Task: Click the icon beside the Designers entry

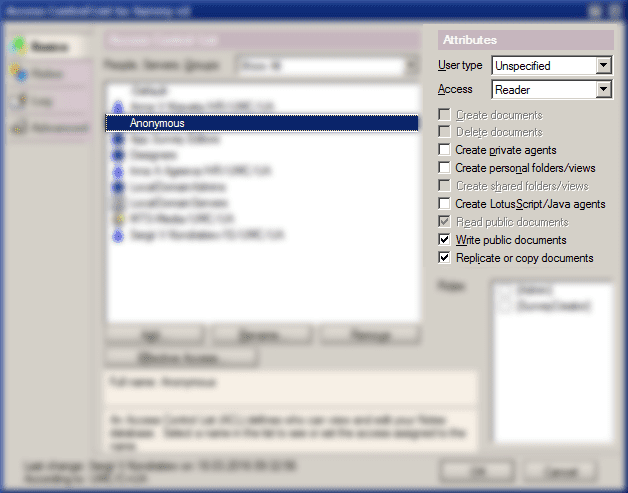Action: click(119, 155)
